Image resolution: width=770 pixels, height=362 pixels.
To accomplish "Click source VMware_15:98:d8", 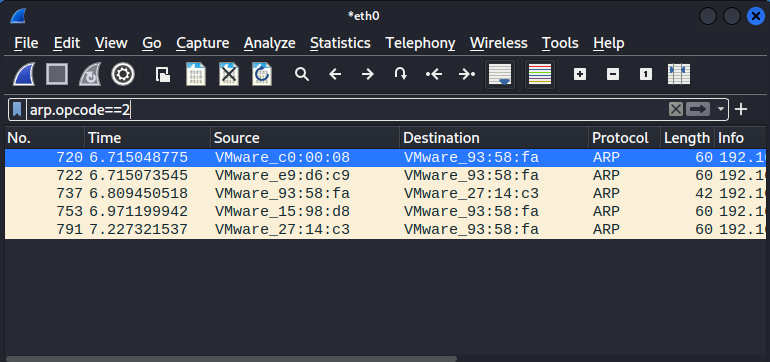I will pos(282,212).
